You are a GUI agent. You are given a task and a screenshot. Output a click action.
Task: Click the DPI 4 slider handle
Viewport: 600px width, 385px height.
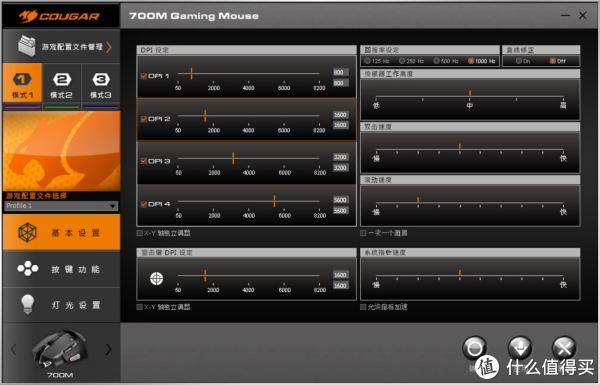point(275,201)
